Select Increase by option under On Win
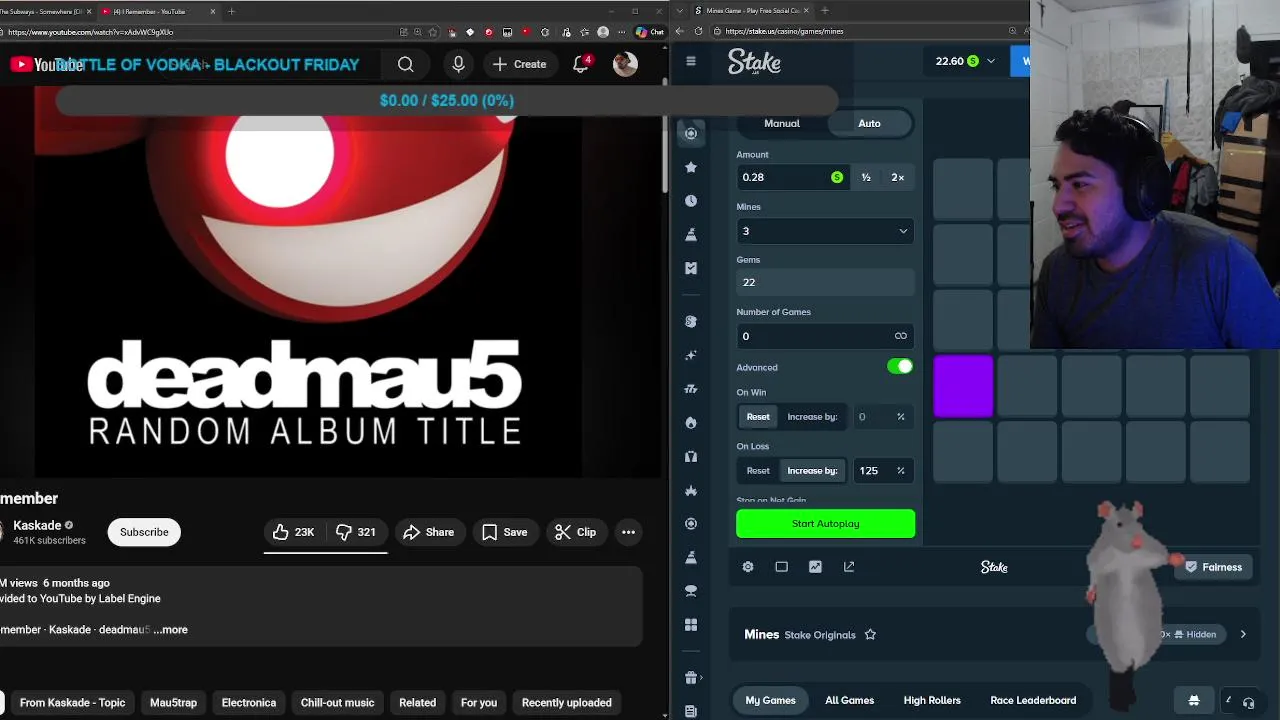 pos(812,417)
